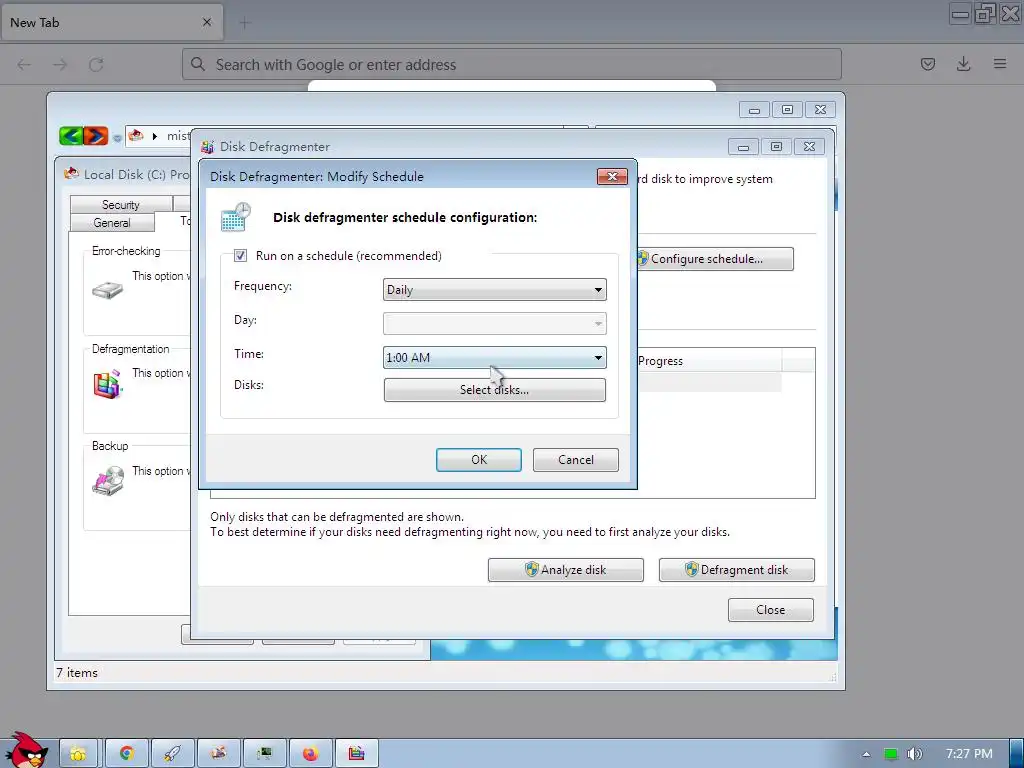This screenshot has width=1024, height=768.
Task: Maximize the Disk Defragmenter window
Action: tap(776, 147)
